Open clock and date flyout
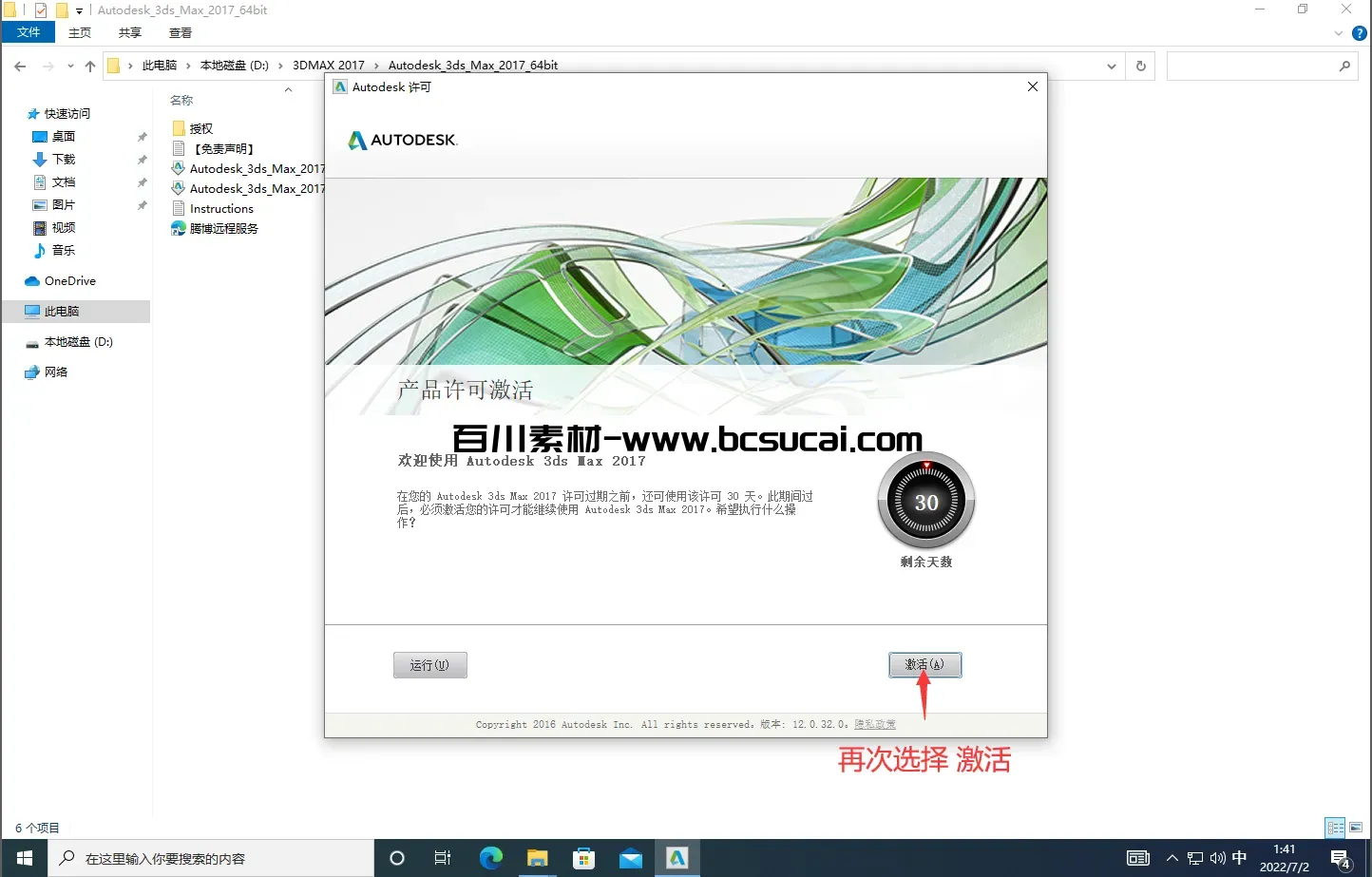 [x=1284, y=858]
